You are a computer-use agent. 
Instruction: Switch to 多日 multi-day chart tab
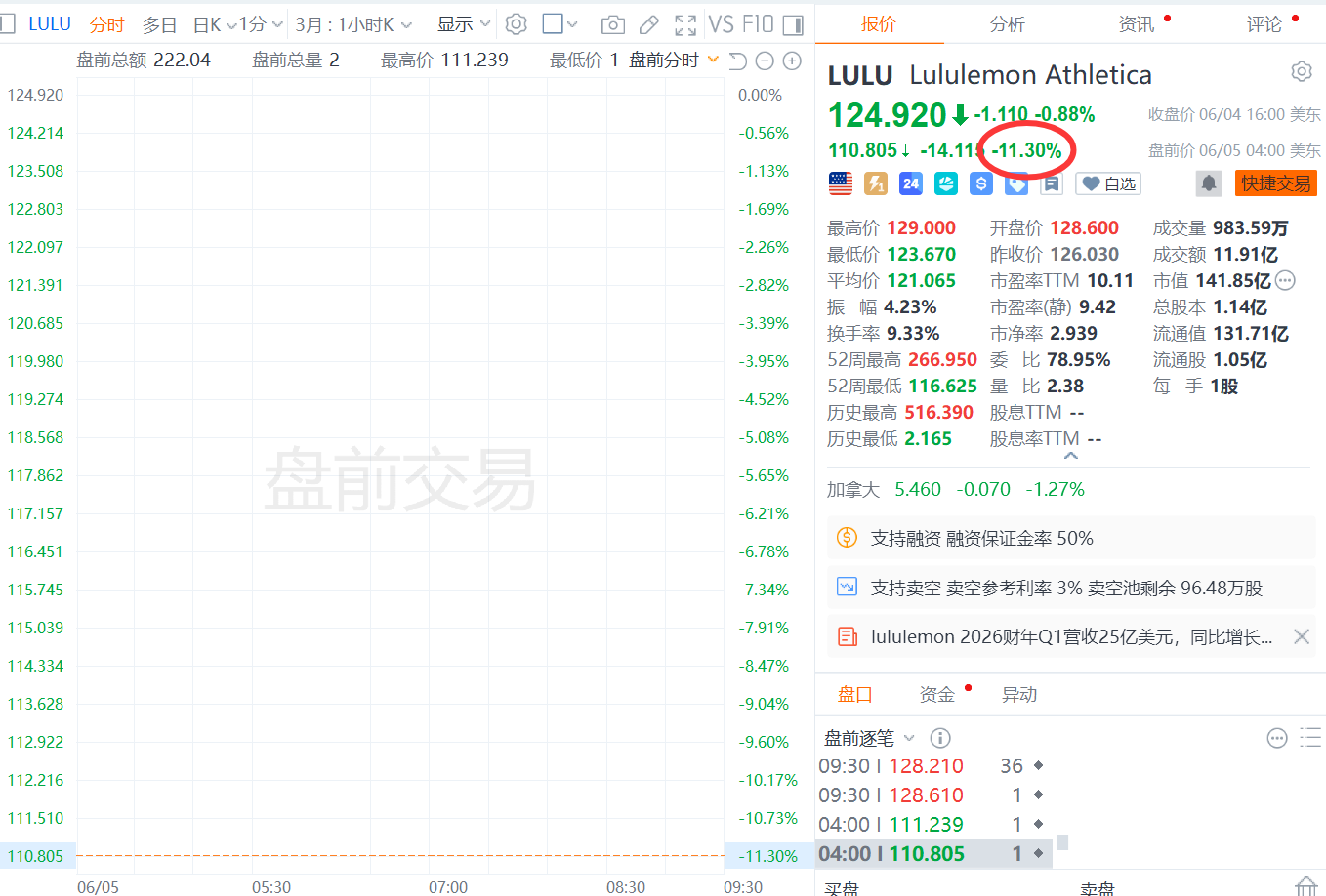click(160, 24)
